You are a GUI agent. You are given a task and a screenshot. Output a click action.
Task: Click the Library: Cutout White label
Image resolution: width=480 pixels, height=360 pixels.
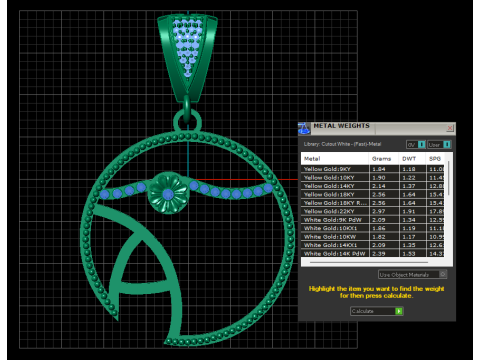click(x=342, y=144)
